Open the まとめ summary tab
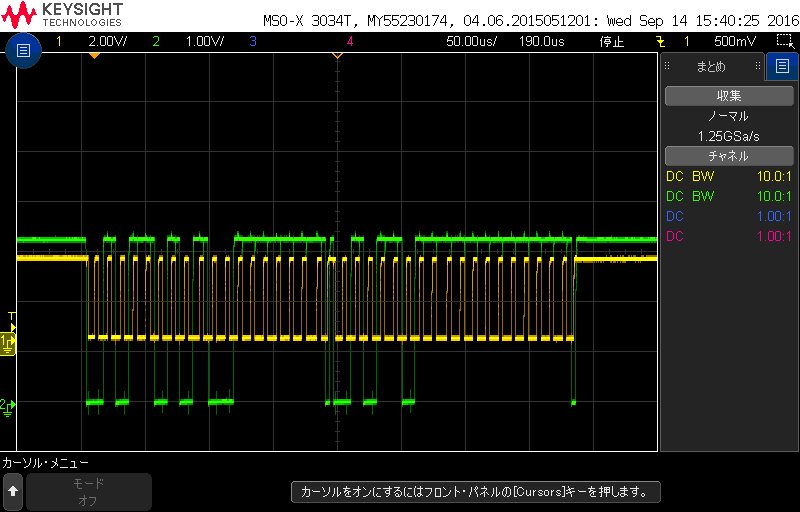800x512 pixels. pyautogui.click(x=711, y=66)
